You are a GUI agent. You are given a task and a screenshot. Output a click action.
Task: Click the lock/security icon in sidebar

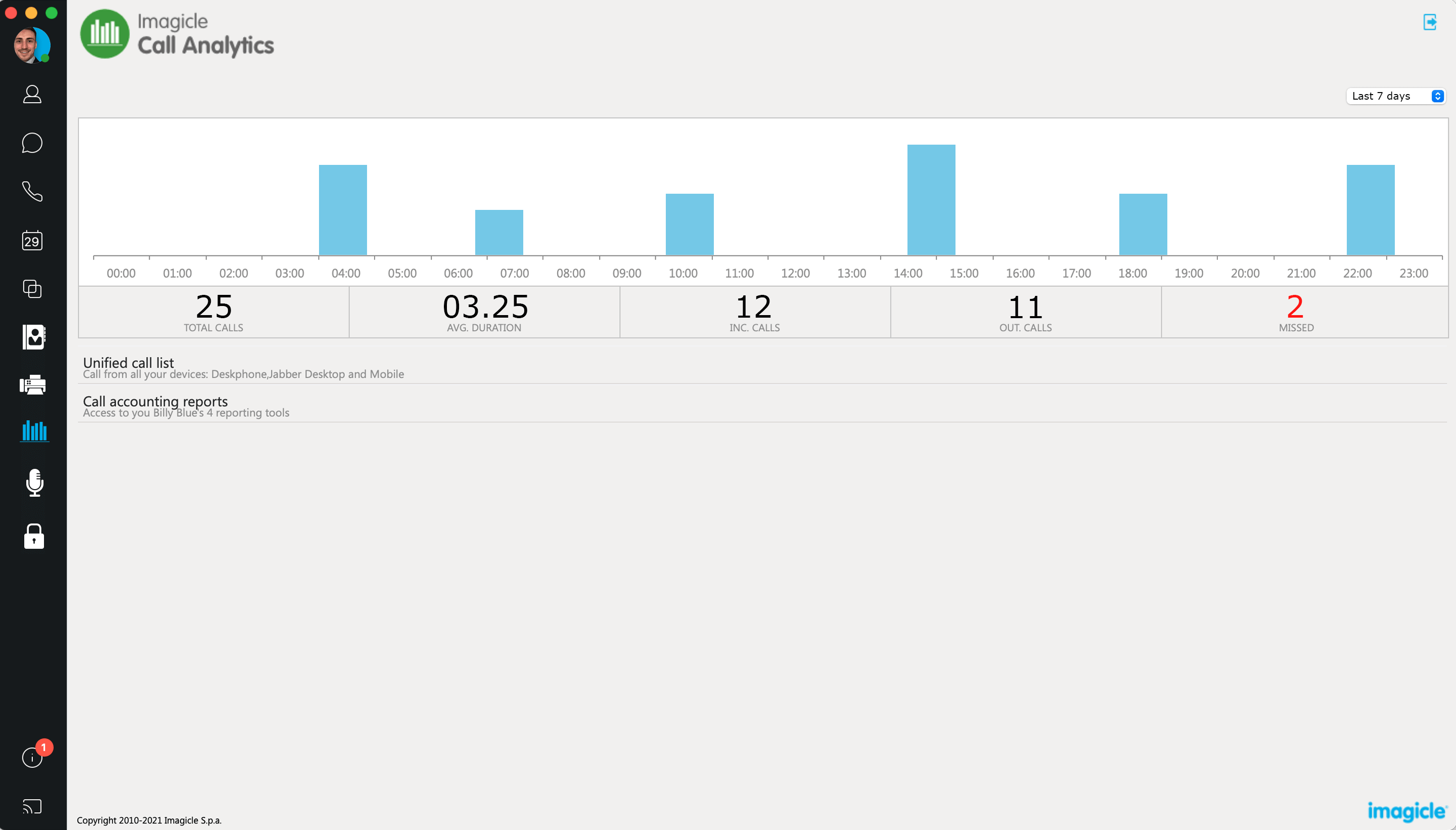33,536
